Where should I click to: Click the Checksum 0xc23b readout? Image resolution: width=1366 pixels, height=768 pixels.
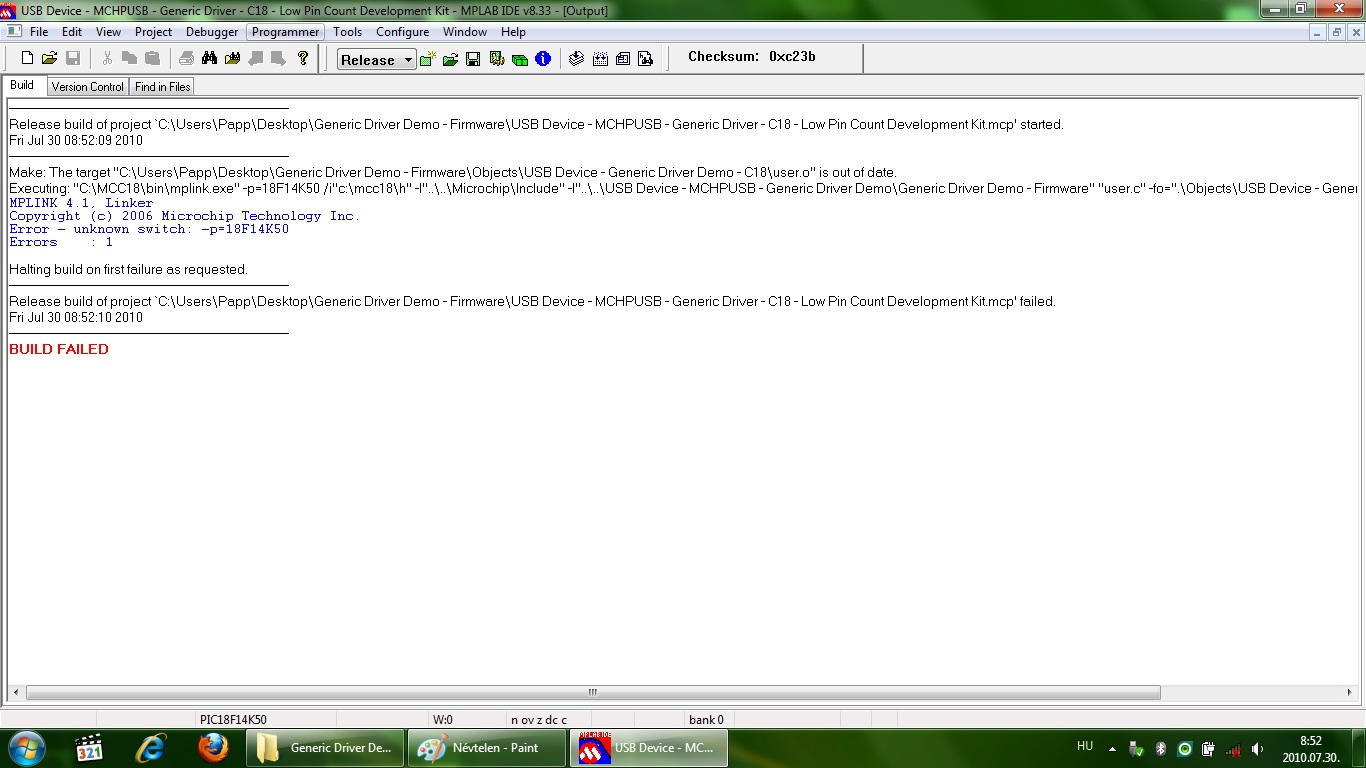[x=752, y=57]
